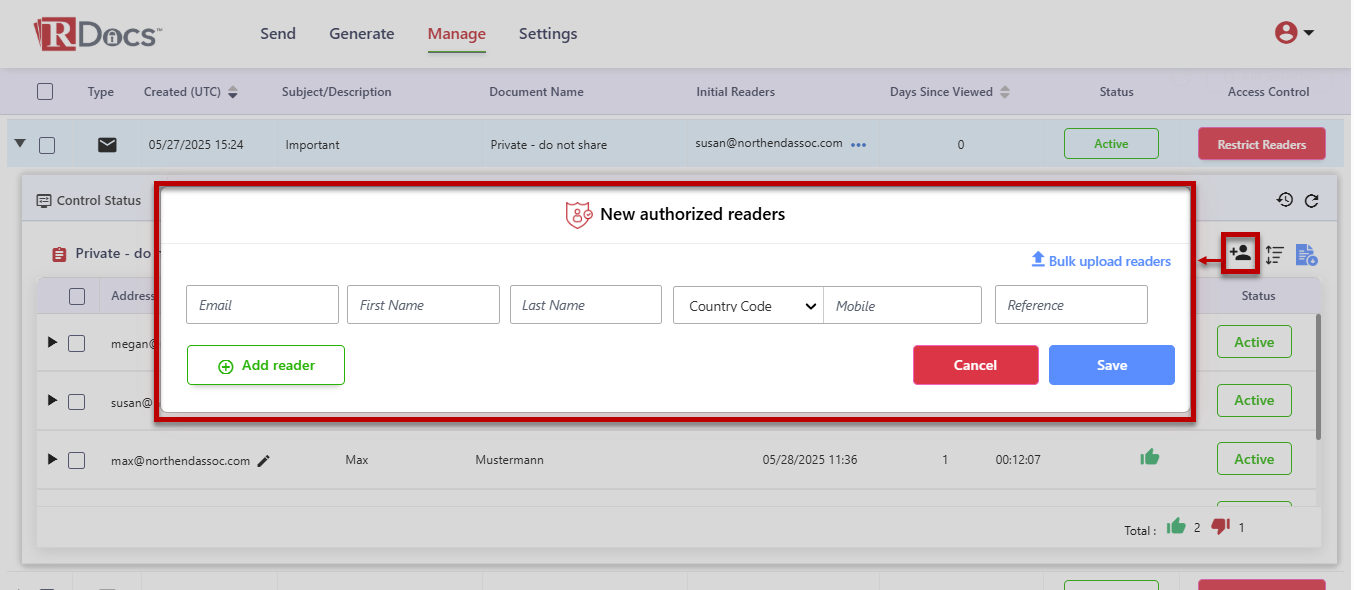Click the Email input field

[x=262, y=305]
